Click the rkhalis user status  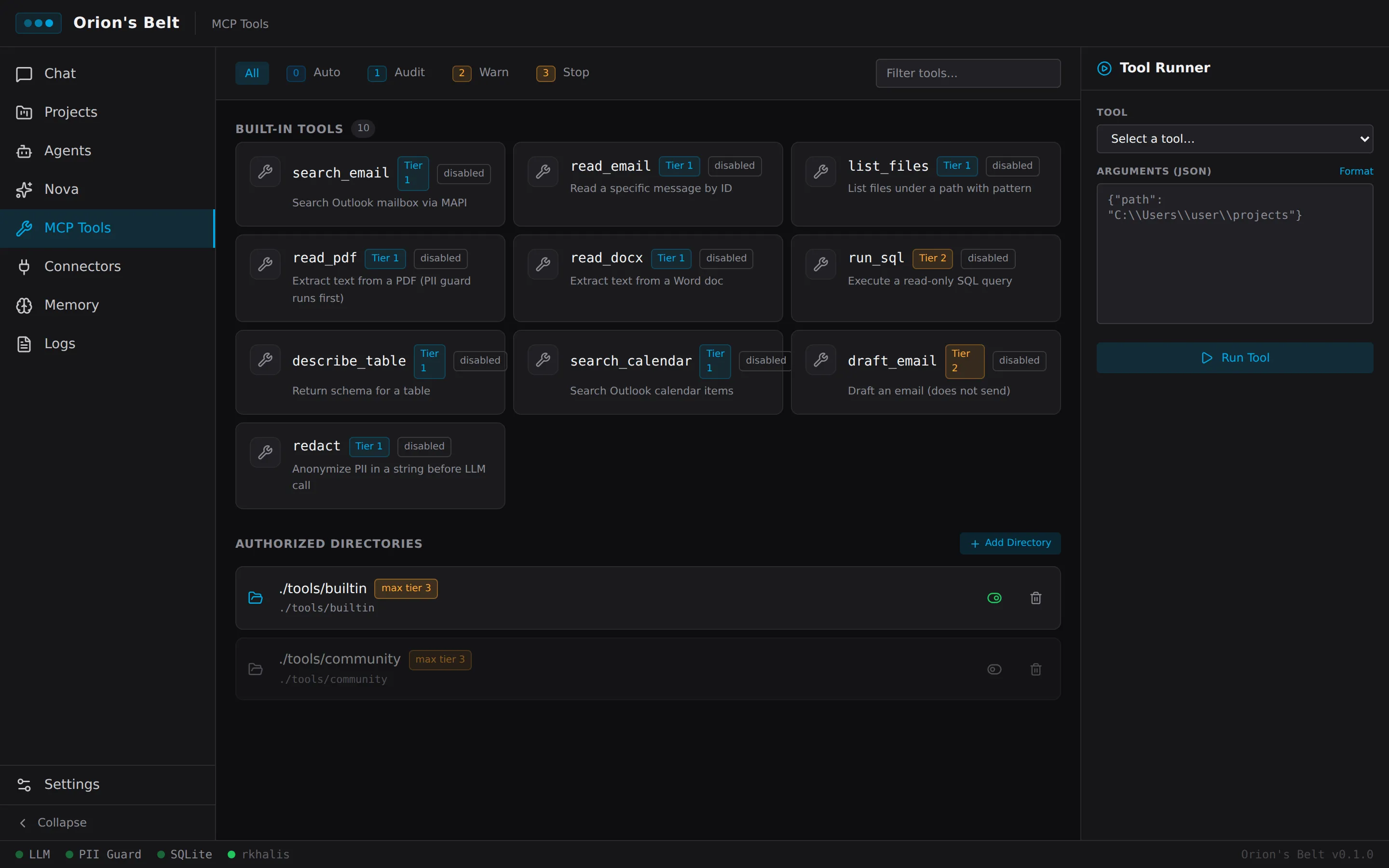click(259, 854)
